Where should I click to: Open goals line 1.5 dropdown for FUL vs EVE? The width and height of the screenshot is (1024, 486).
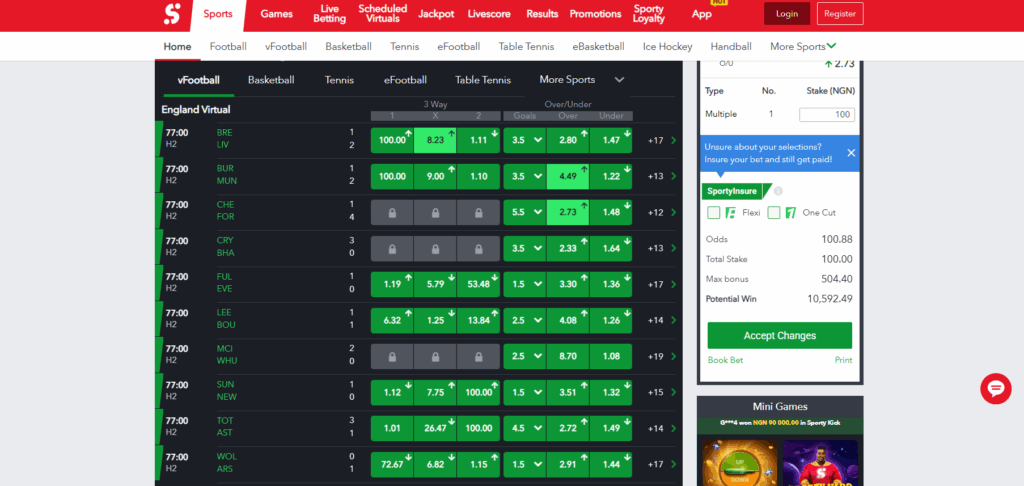(x=524, y=285)
